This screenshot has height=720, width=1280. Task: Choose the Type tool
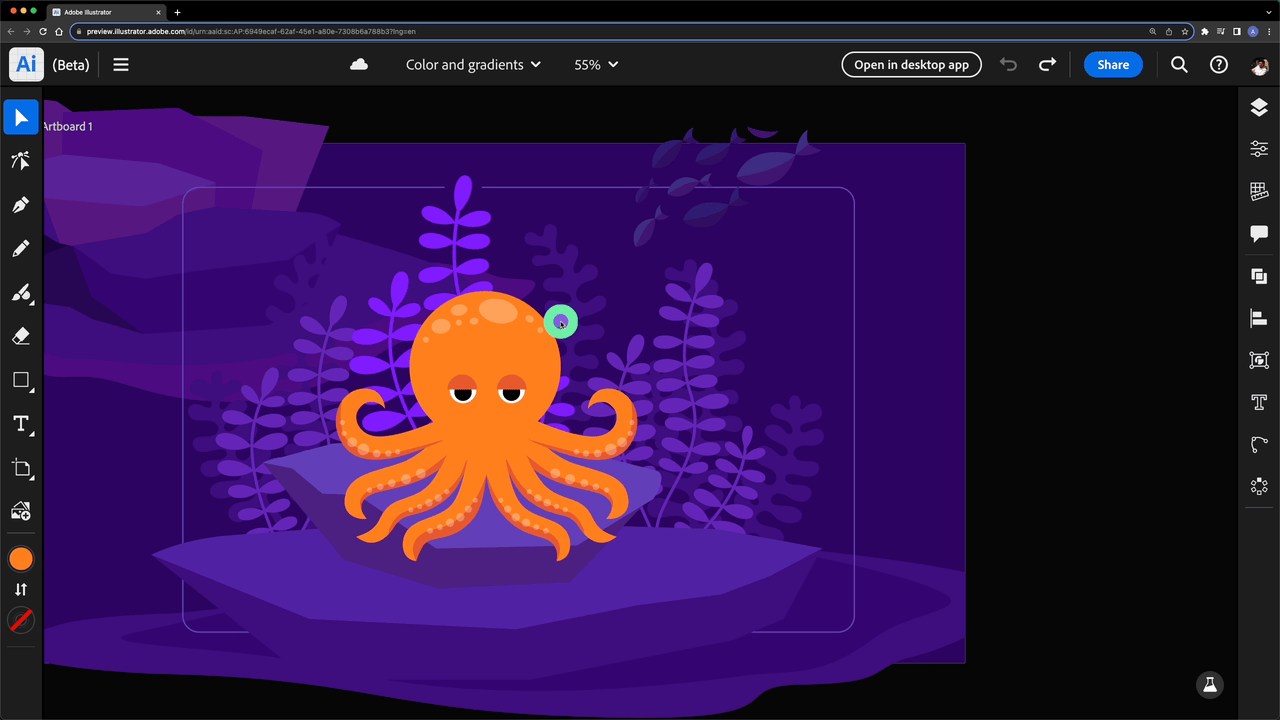tap(21, 424)
